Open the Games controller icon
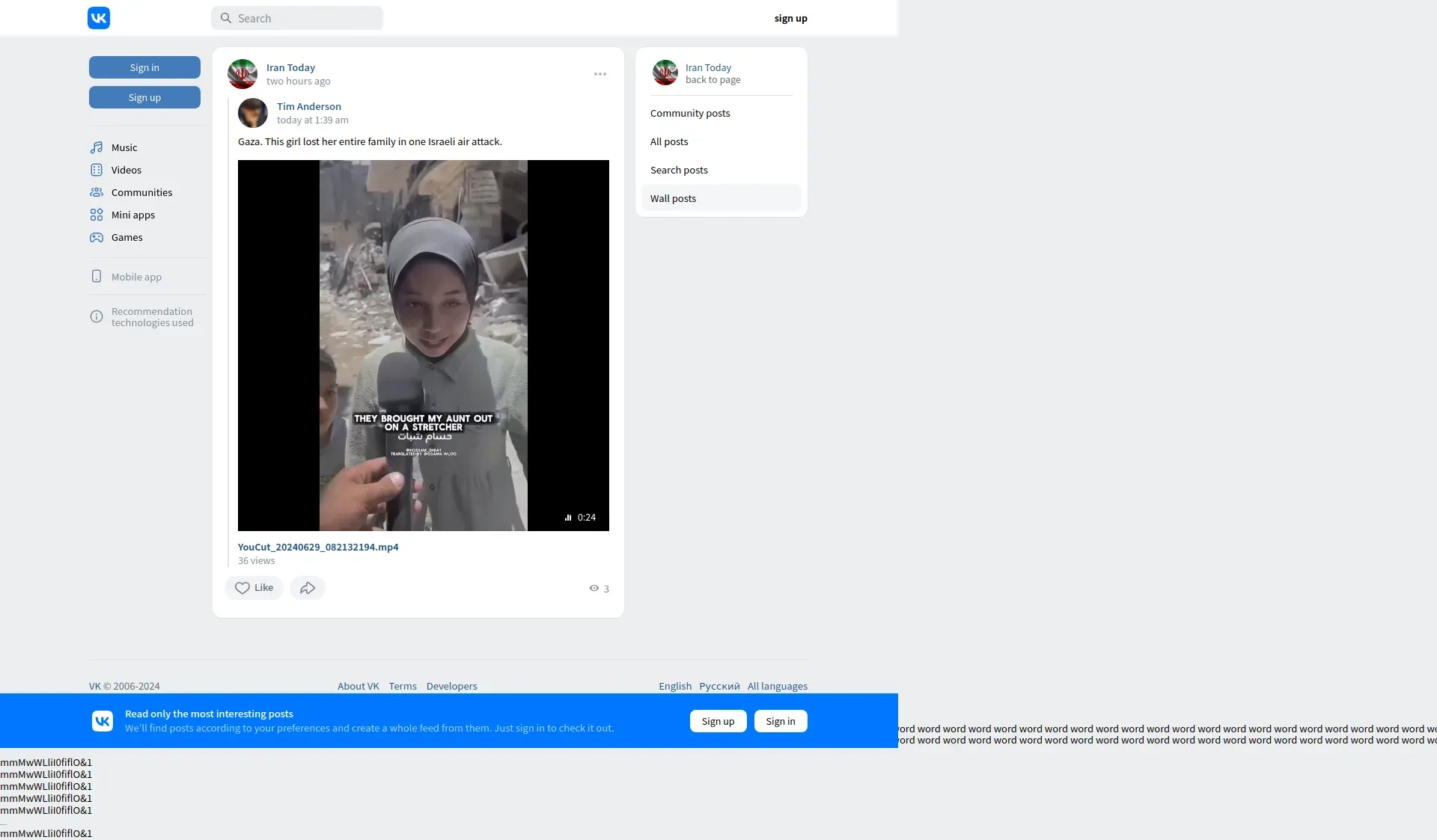 (97, 237)
